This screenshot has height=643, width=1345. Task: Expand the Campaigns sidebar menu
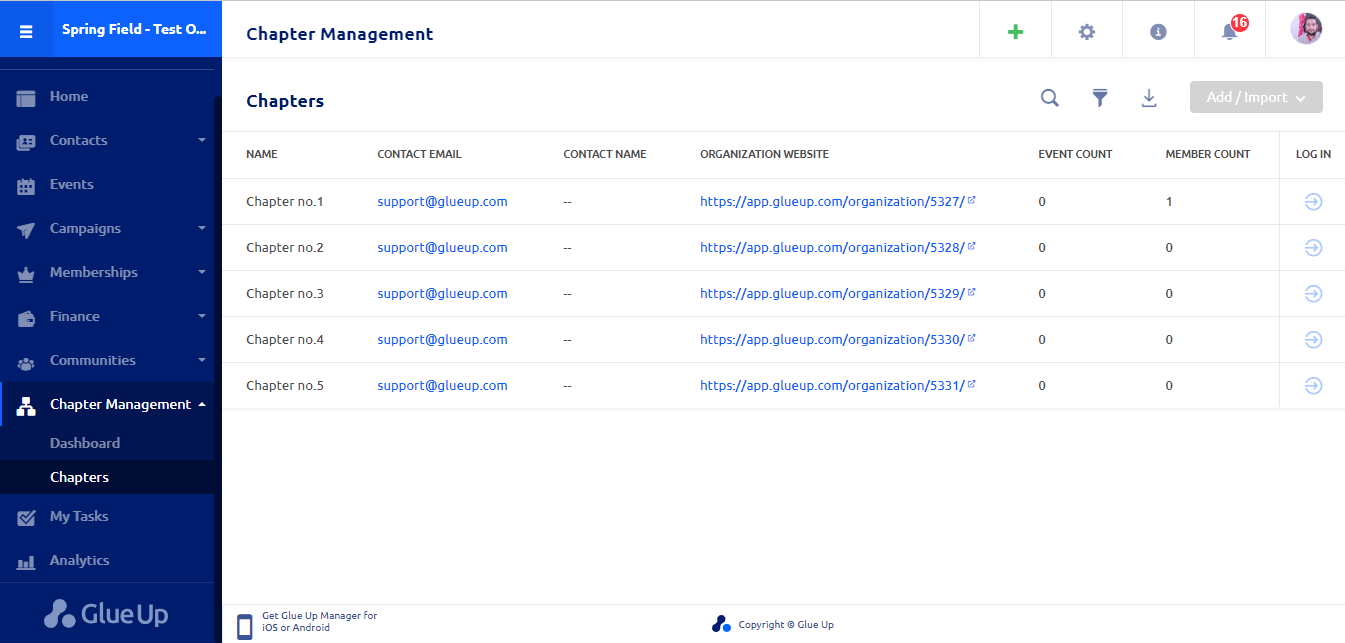coord(107,229)
